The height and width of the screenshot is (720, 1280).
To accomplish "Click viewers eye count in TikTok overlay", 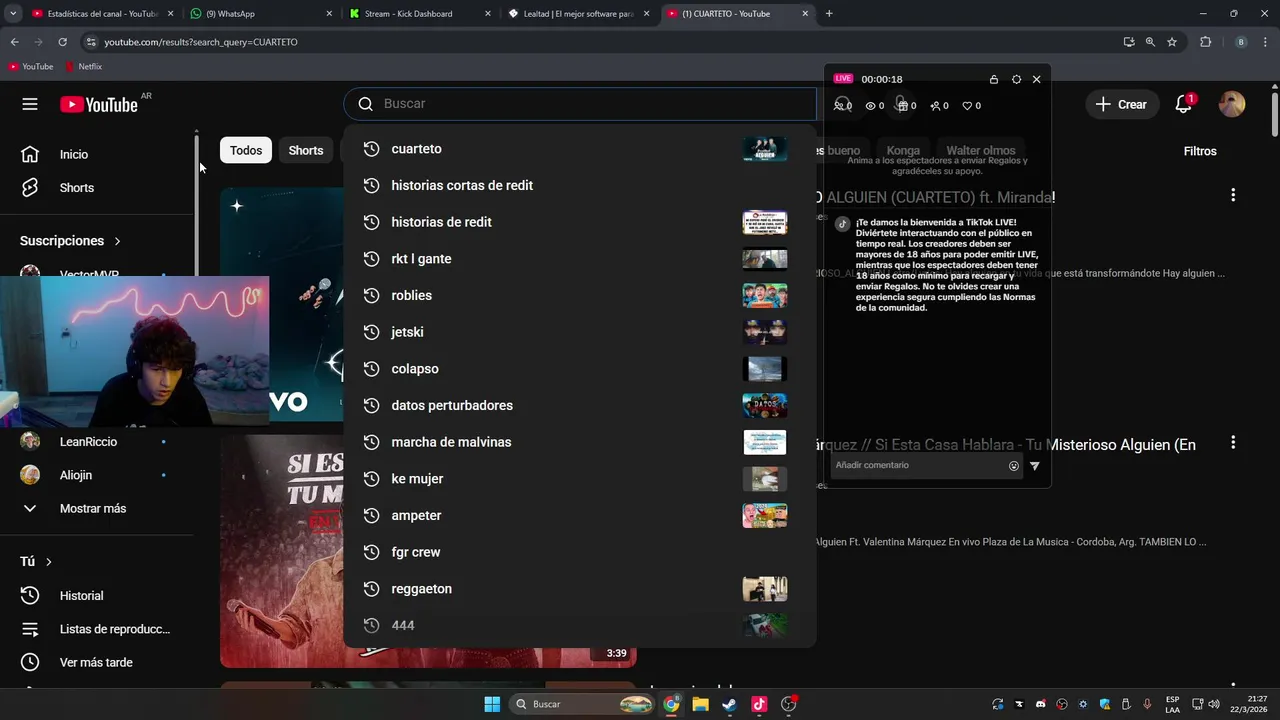I will coord(875,105).
